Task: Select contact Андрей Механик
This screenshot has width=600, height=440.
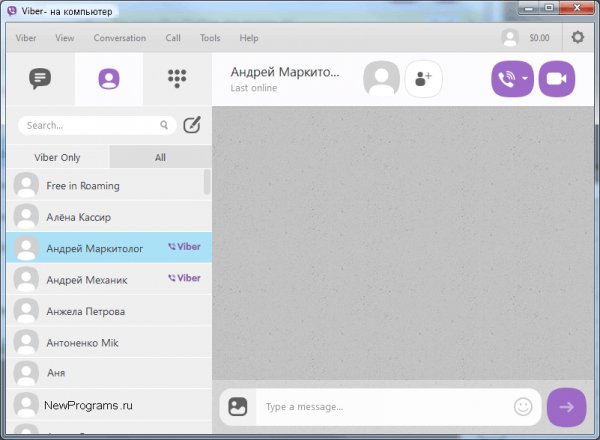Action: click(109, 279)
